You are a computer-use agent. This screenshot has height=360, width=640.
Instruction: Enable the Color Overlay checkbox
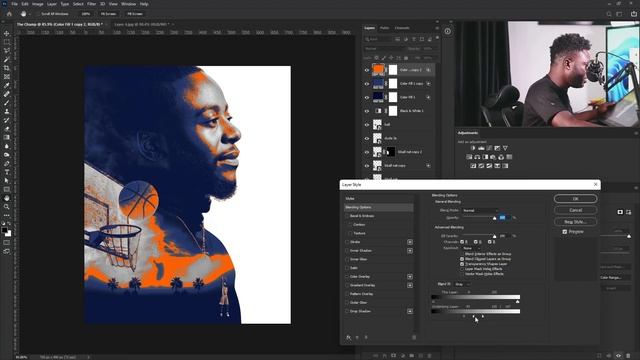click(x=347, y=277)
